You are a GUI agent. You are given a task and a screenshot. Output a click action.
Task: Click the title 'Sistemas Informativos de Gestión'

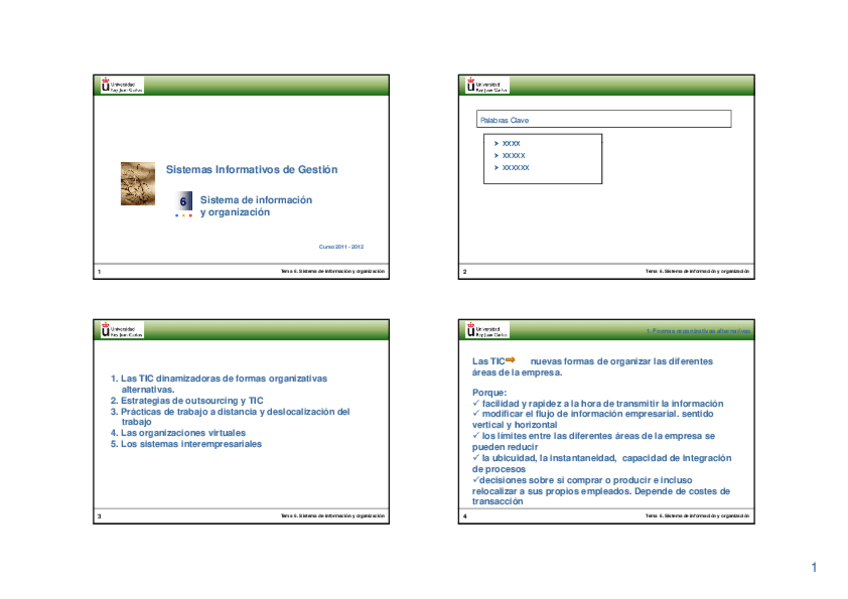click(251, 170)
